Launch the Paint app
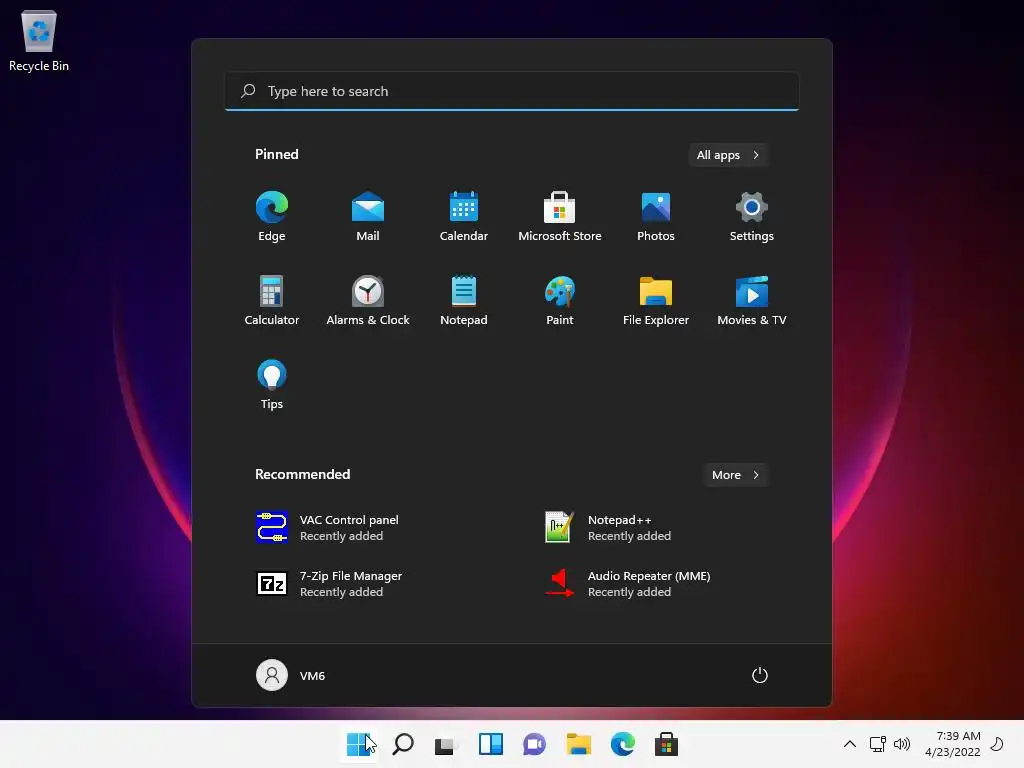The image size is (1024, 768). (x=560, y=300)
